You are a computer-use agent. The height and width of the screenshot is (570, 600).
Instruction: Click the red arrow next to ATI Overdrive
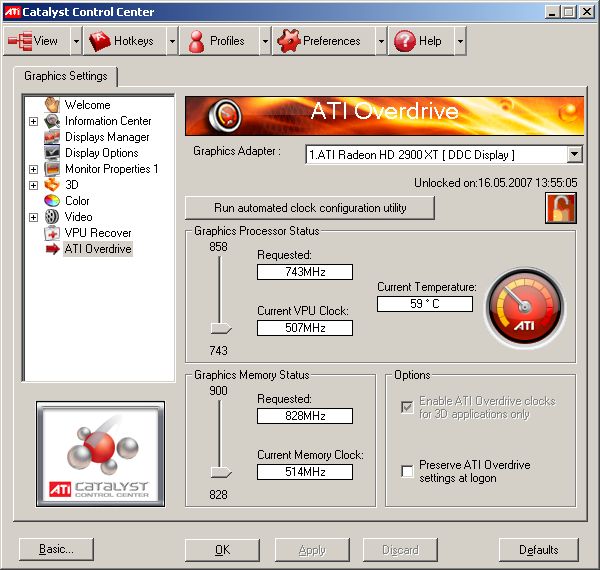pyautogui.click(x=52, y=249)
